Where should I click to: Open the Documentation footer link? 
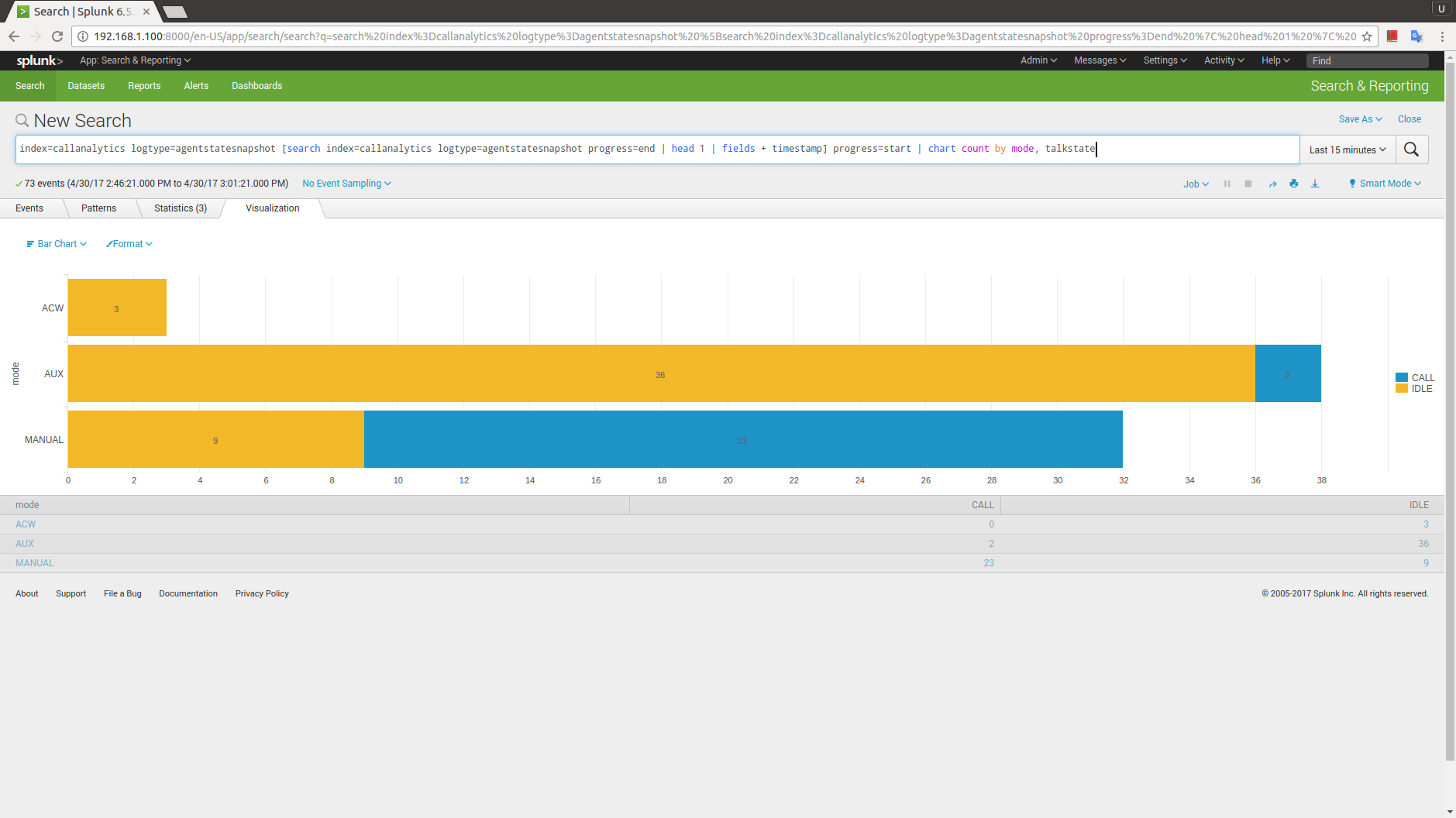click(188, 594)
